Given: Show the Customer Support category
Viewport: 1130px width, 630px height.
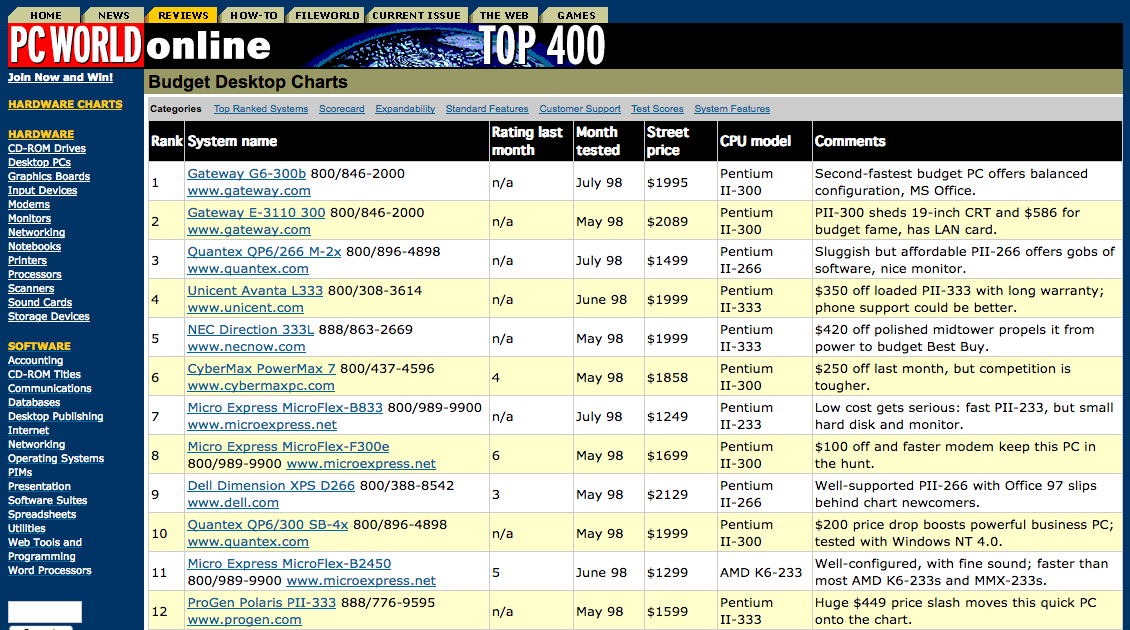Looking at the screenshot, I should [x=580, y=109].
